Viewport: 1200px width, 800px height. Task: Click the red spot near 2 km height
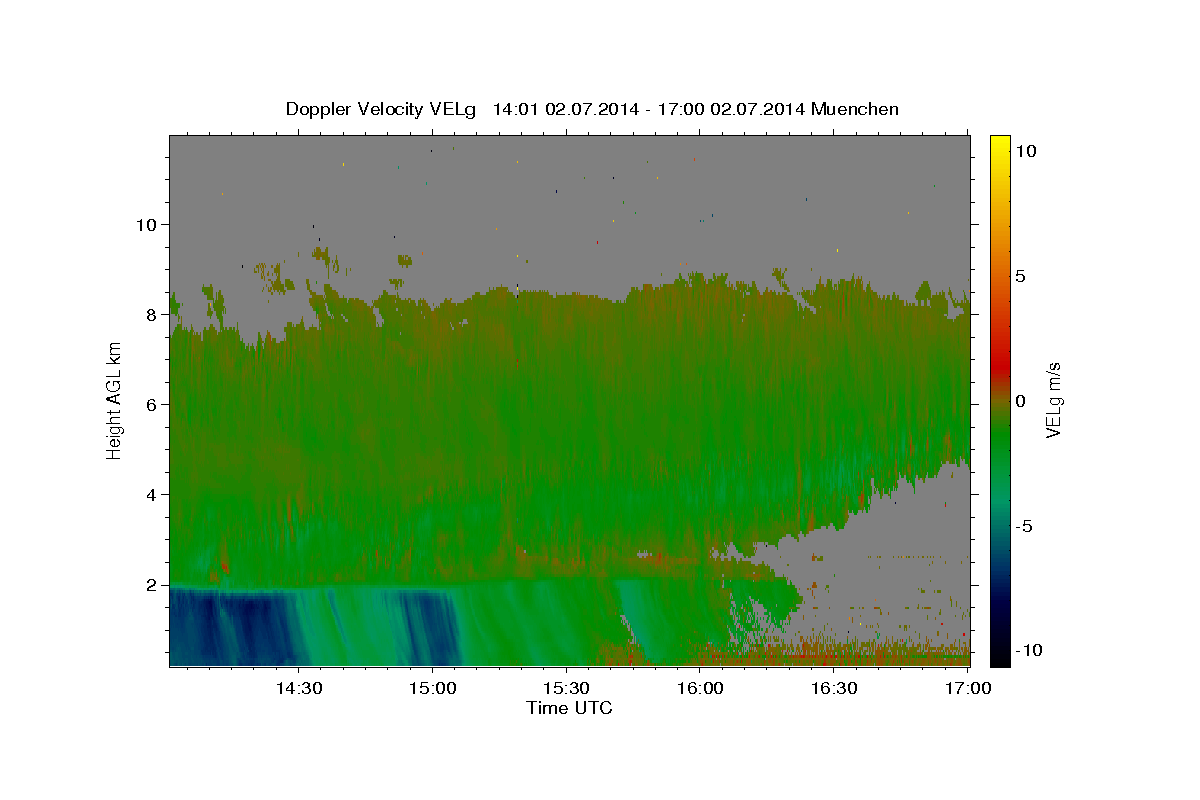[x=224, y=566]
